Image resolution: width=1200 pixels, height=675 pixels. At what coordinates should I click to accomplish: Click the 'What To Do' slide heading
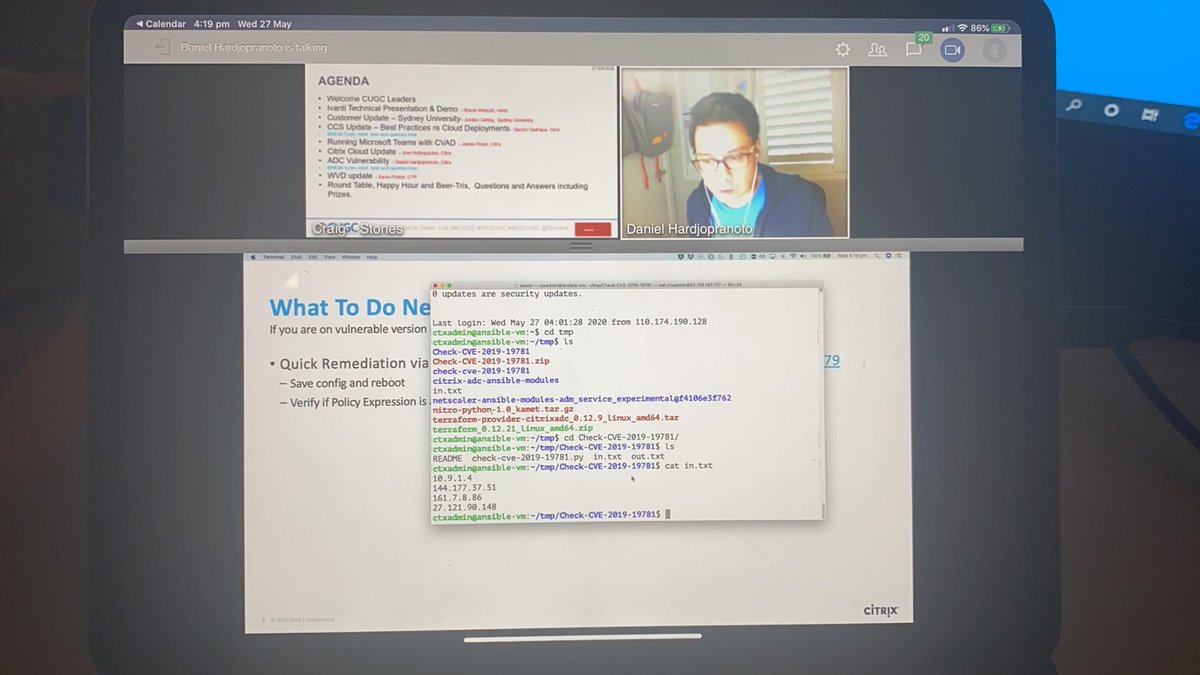(350, 308)
